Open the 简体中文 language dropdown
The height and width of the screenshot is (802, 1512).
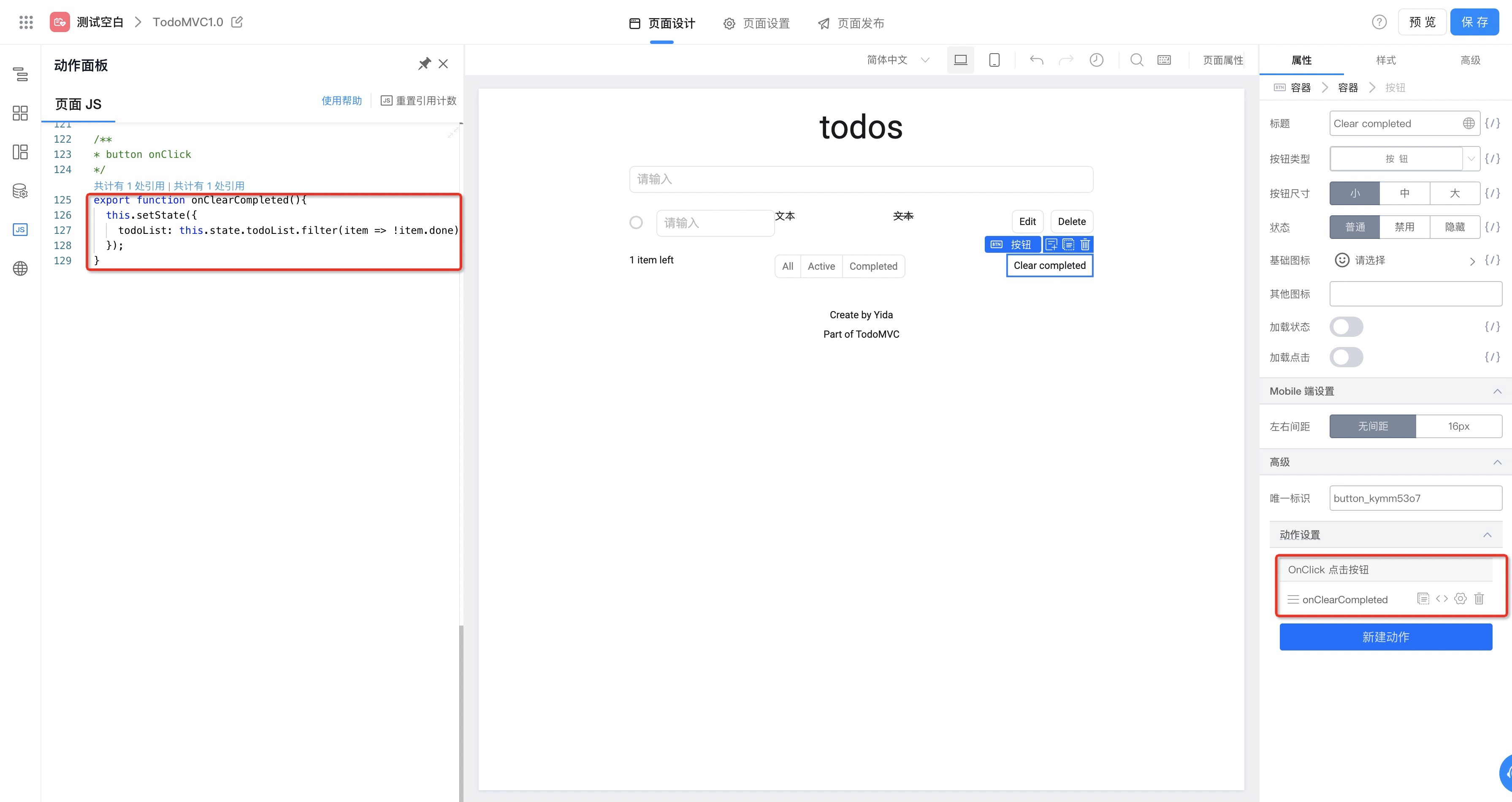point(897,60)
